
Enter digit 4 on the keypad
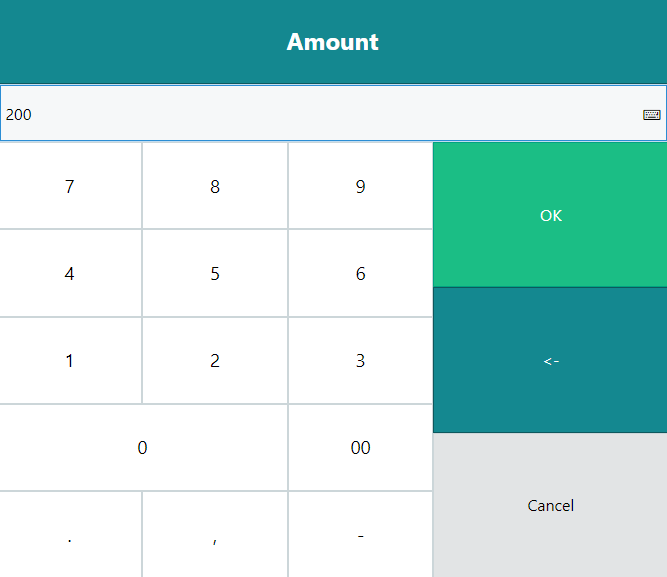[69, 274]
